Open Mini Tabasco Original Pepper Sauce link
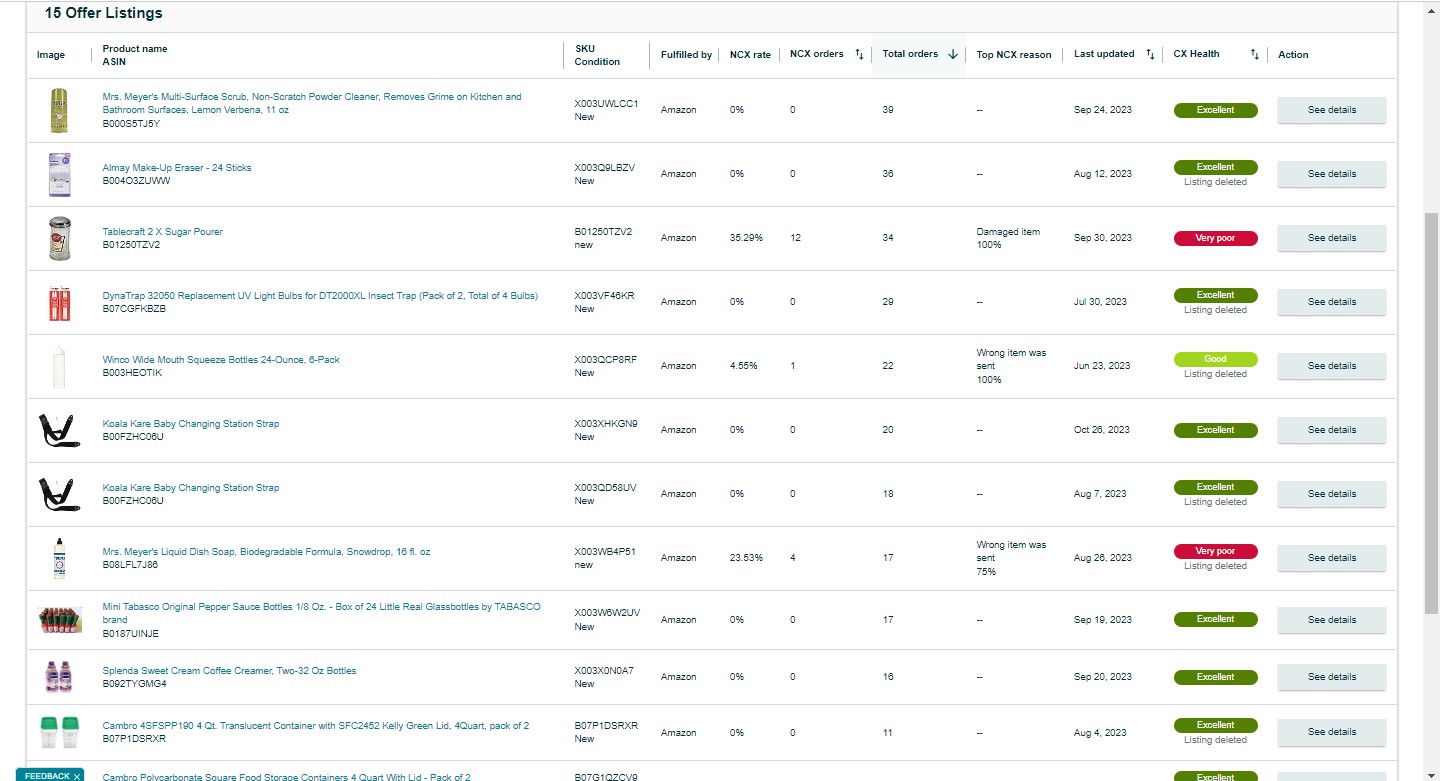Viewport: 1440px width, 781px height. (x=322, y=613)
